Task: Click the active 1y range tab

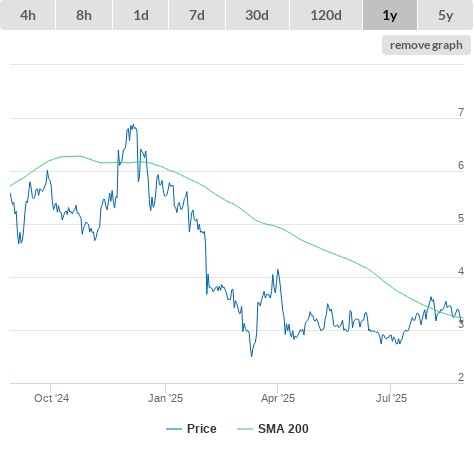Action: tap(390, 15)
